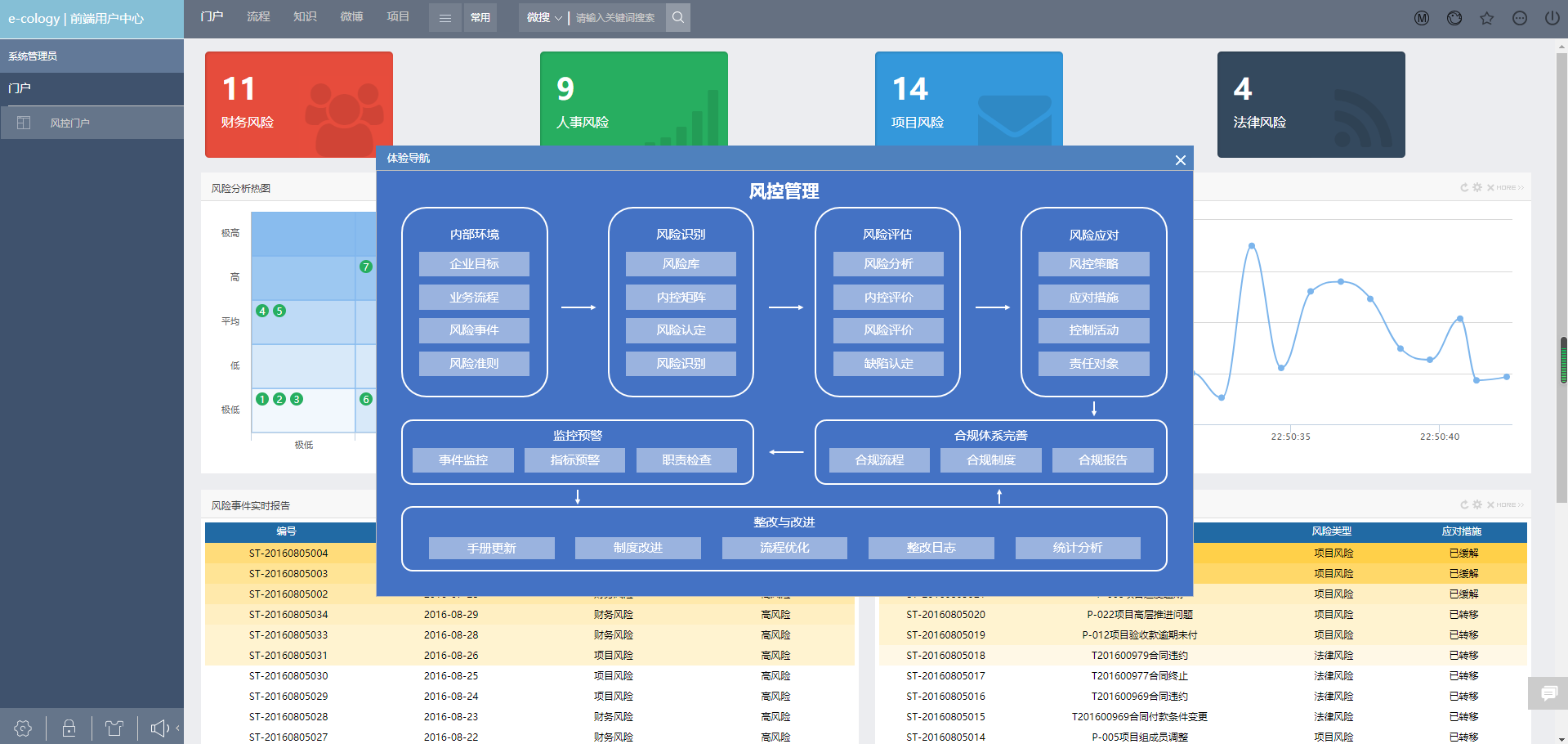Click the lock icon in sidebar footer
This screenshot has width=1568, height=744.
tap(69, 728)
